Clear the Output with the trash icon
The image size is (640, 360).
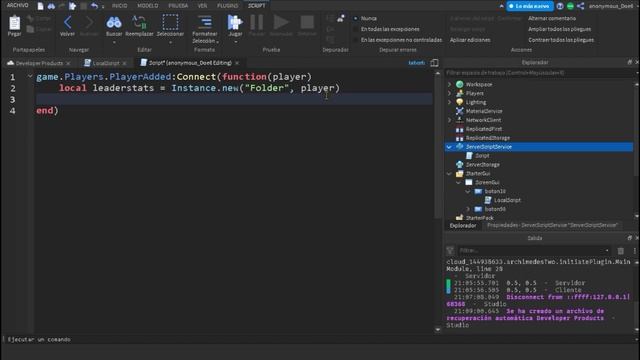(x=620, y=251)
